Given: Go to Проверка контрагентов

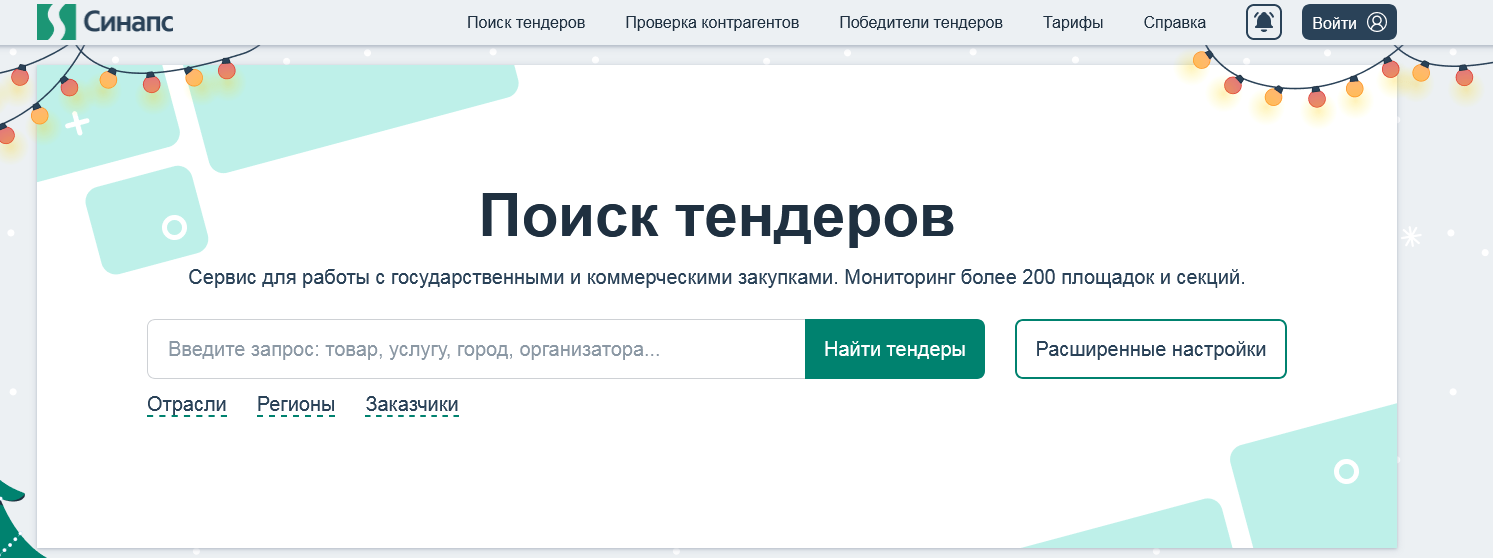Looking at the screenshot, I should point(712,23).
